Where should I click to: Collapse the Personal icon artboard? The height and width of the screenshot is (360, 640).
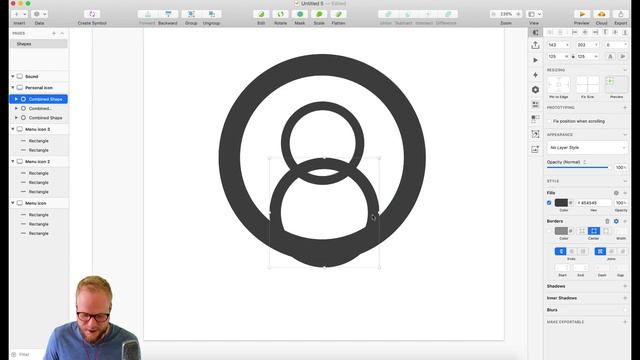(x=13, y=88)
